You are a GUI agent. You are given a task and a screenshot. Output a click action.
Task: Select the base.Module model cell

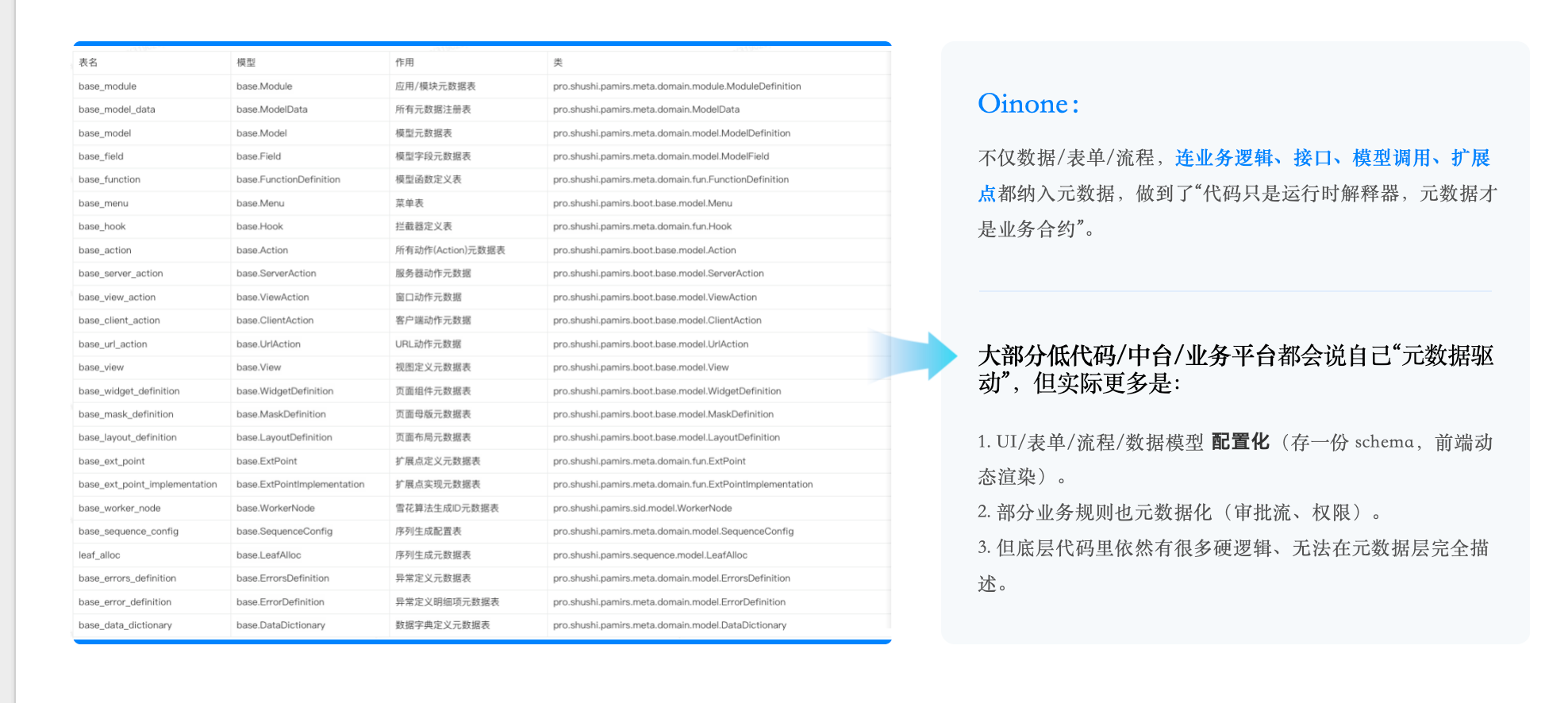(x=264, y=86)
